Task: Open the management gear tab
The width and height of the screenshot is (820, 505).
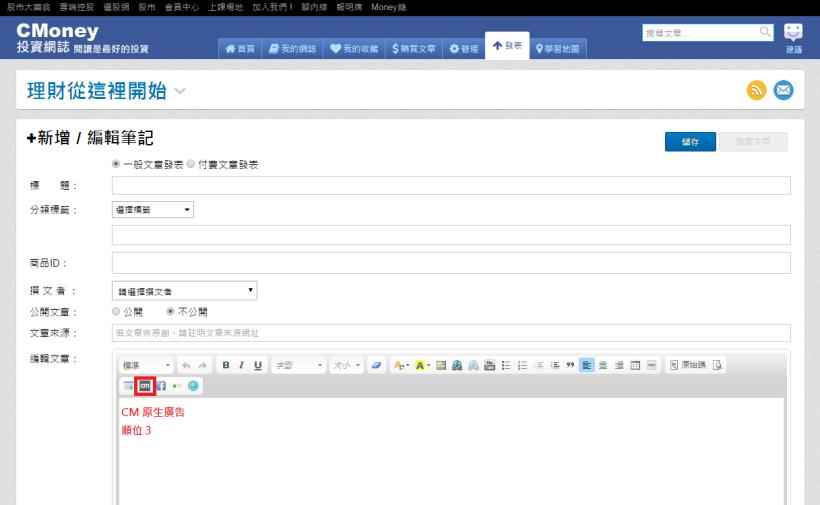Action: (x=464, y=49)
